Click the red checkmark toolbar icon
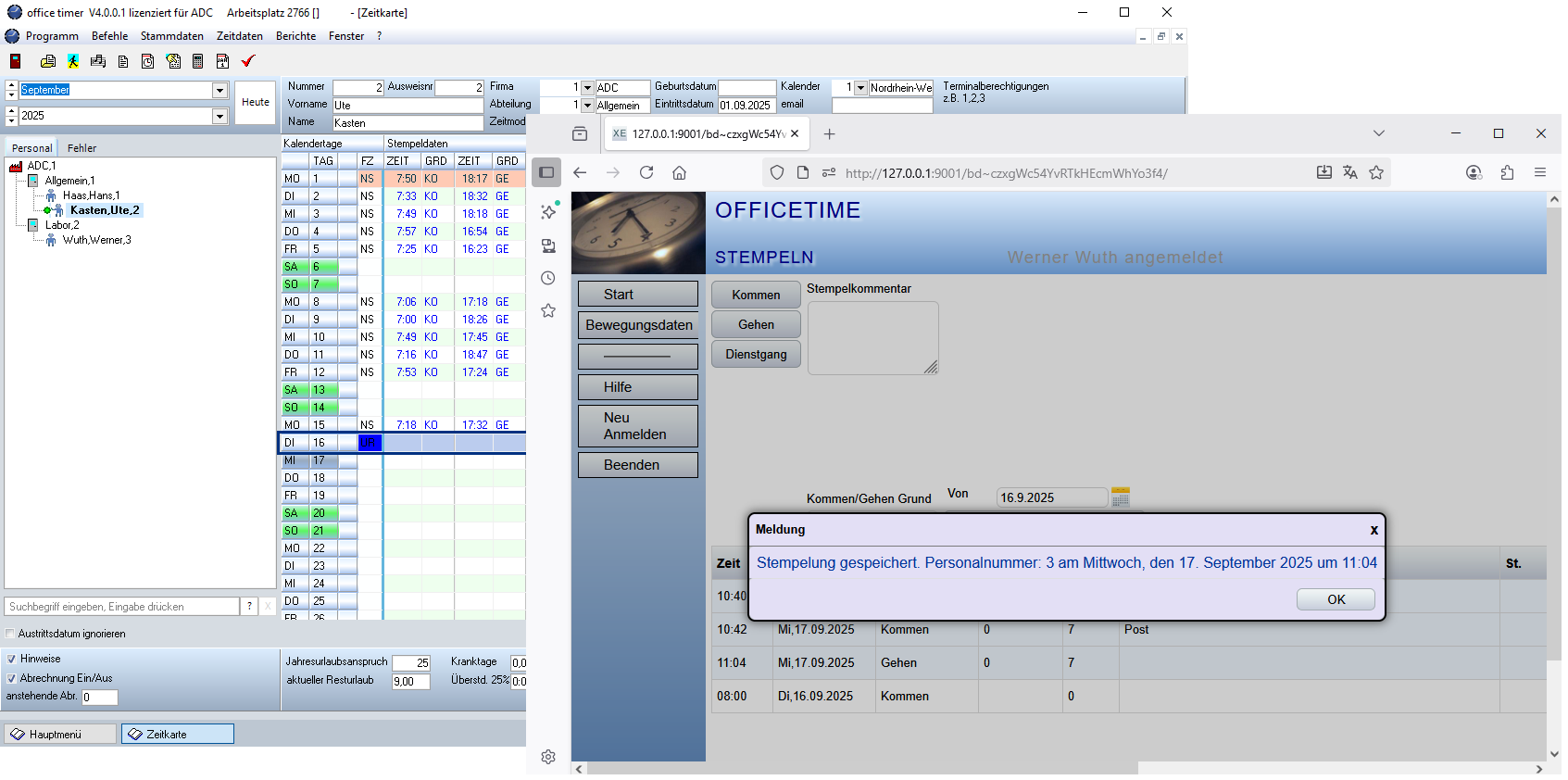Image resolution: width=1568 pixels, height=780 pixels. [x=247, y=61]
